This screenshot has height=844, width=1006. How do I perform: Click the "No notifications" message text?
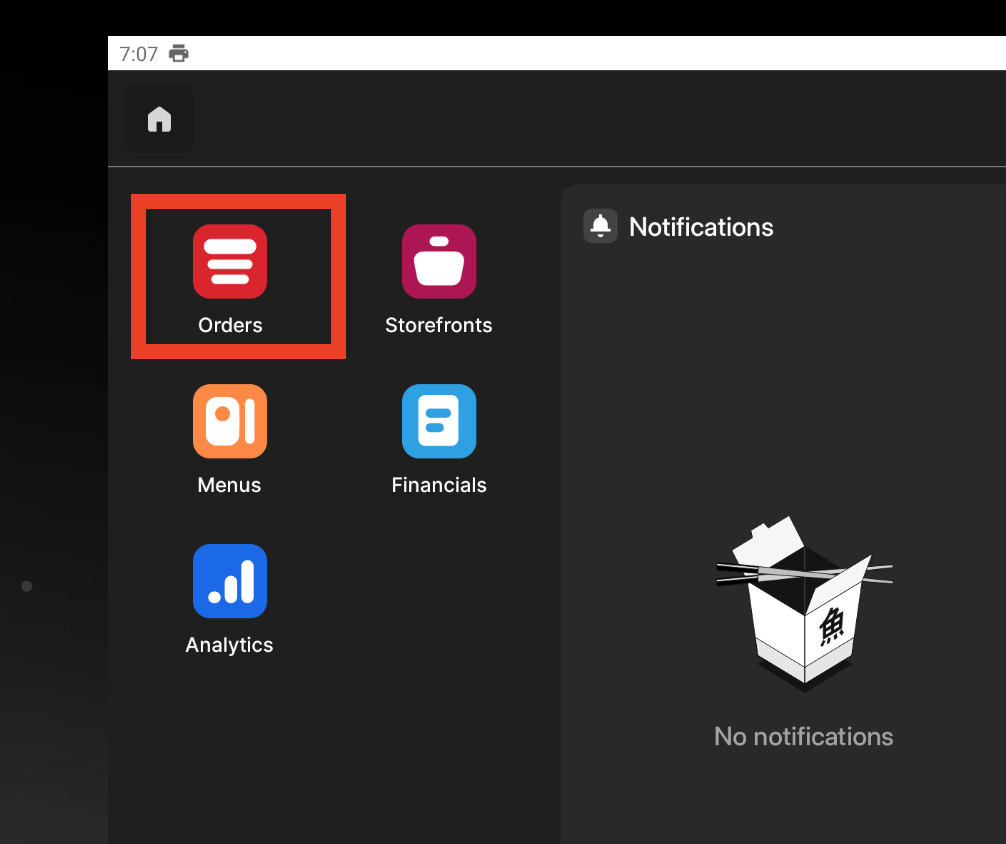pos(803,737)
